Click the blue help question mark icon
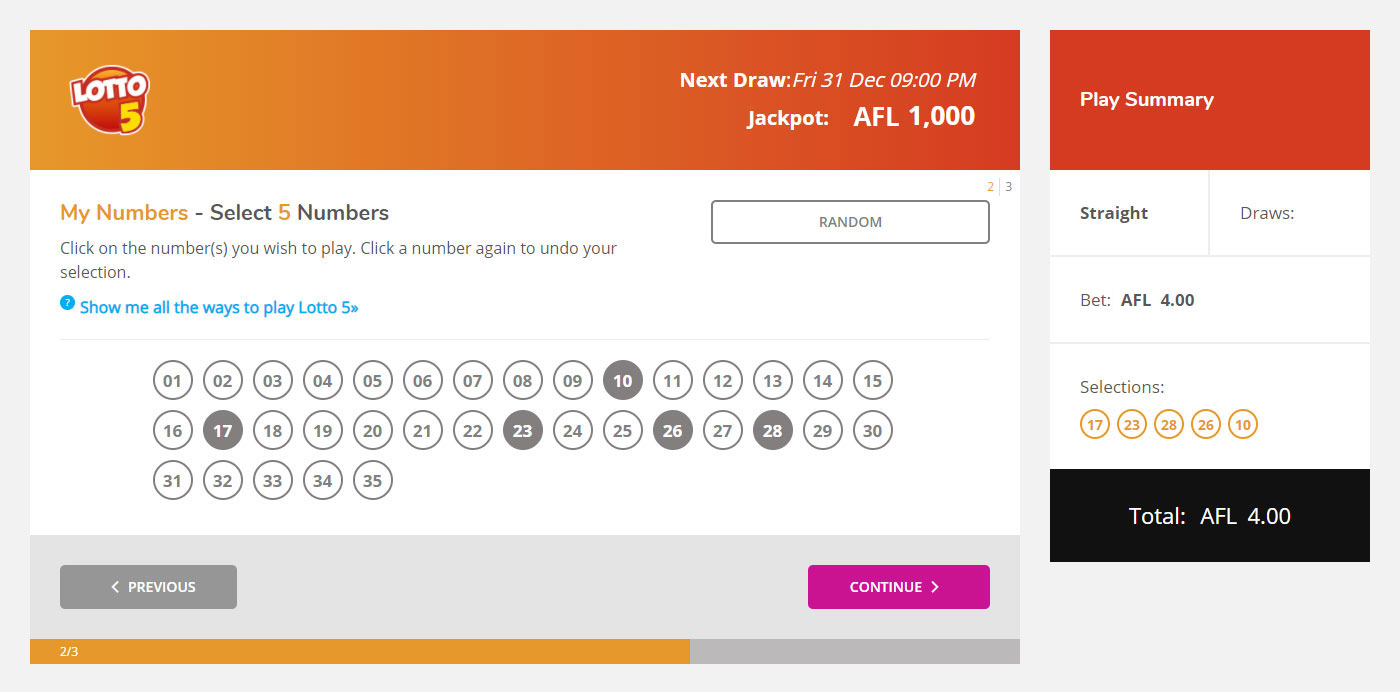 pos(67,302)
